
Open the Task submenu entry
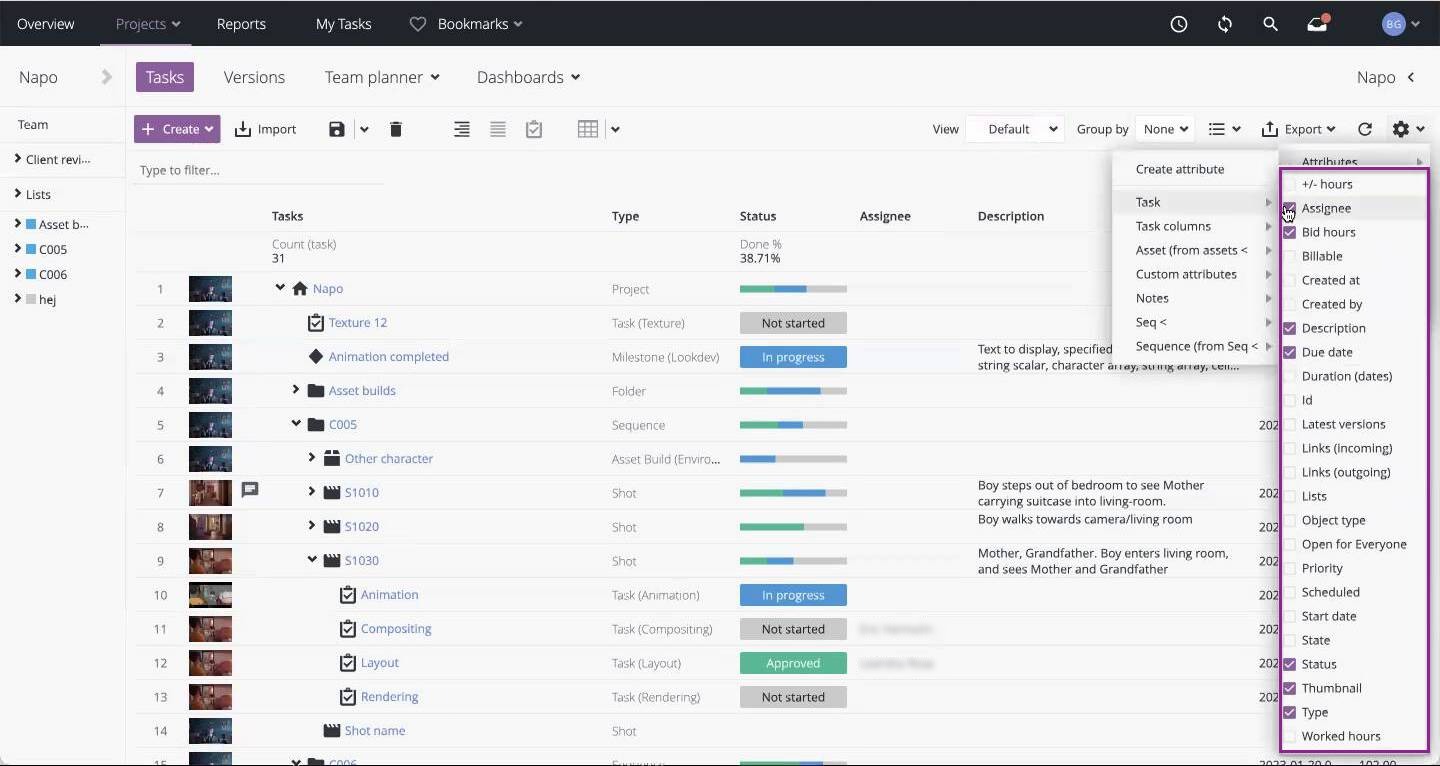(x=1195, y=202)
